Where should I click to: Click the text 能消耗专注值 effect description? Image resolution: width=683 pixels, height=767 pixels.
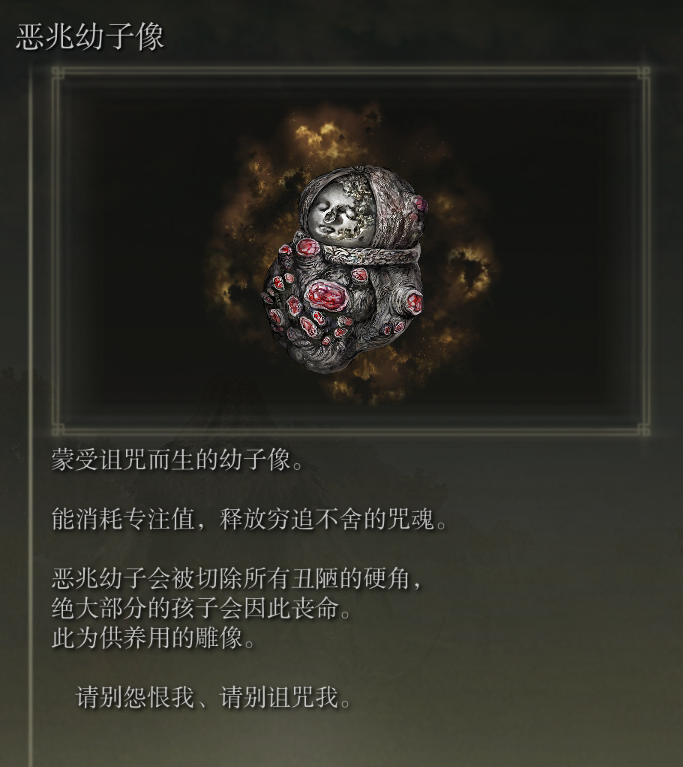click(250, 519)
